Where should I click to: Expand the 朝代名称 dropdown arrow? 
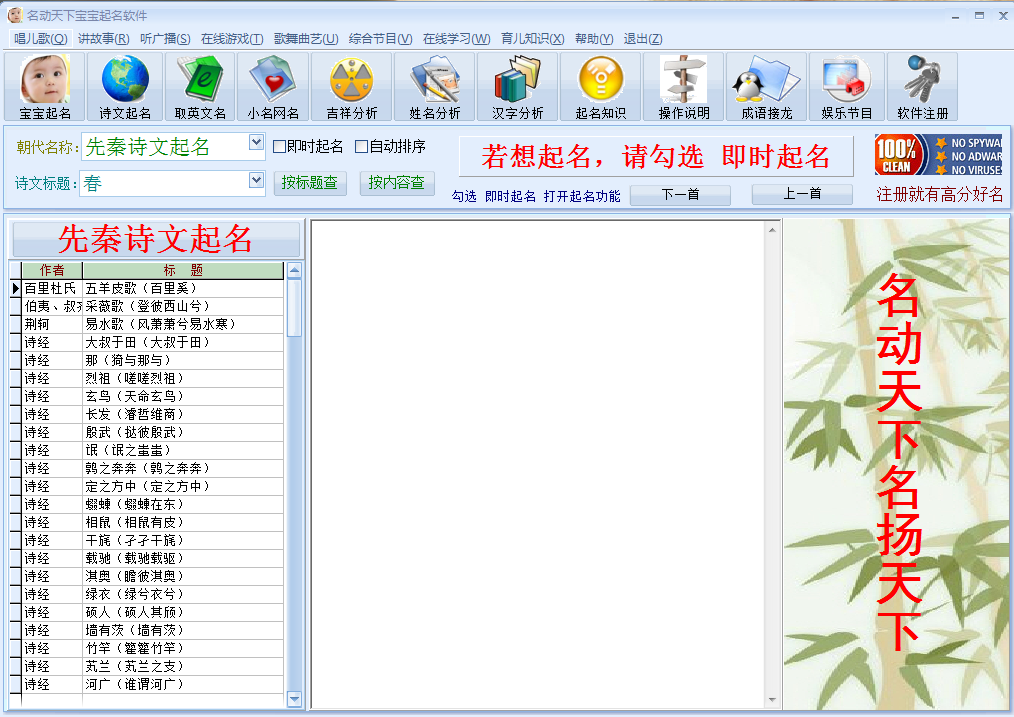click(256, 142)
